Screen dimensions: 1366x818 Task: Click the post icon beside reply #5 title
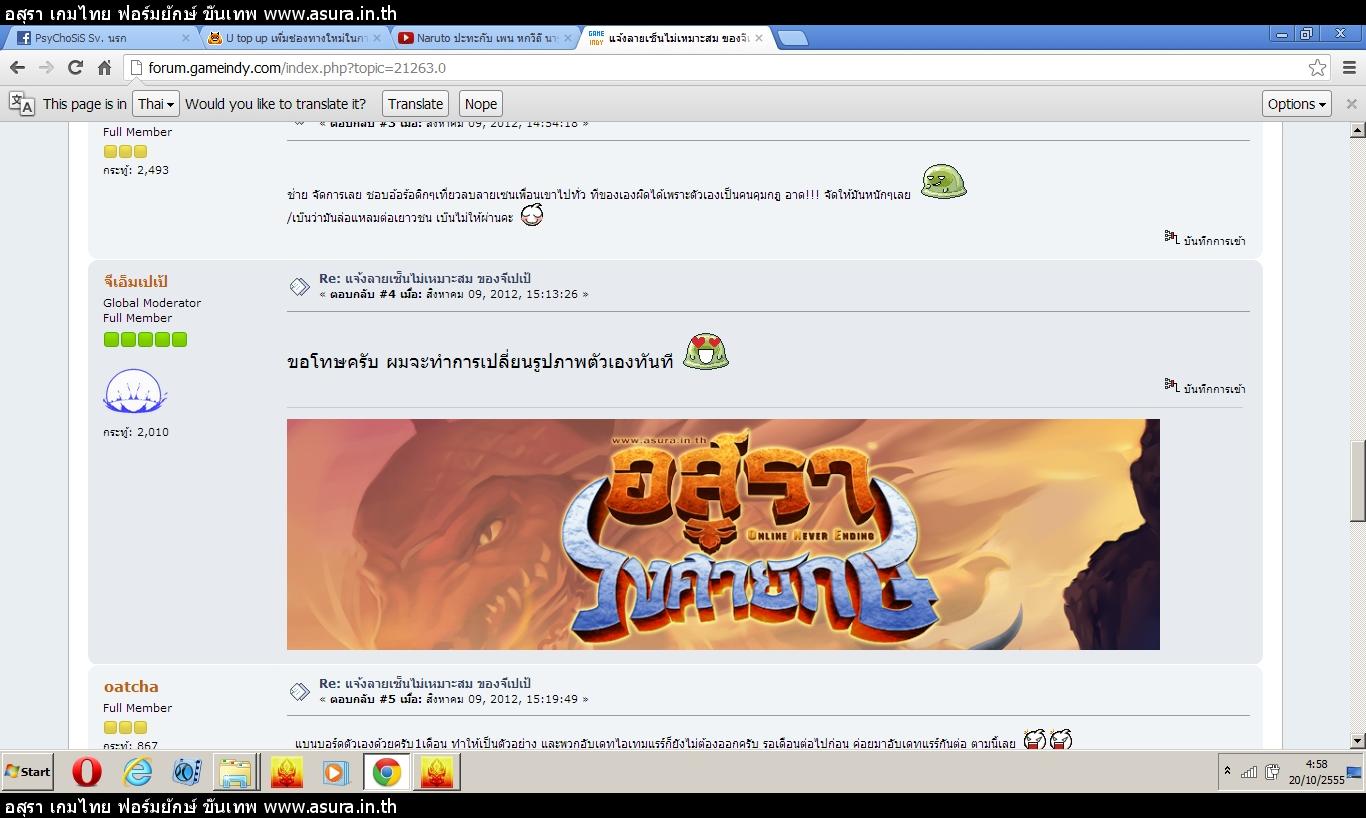299,692
